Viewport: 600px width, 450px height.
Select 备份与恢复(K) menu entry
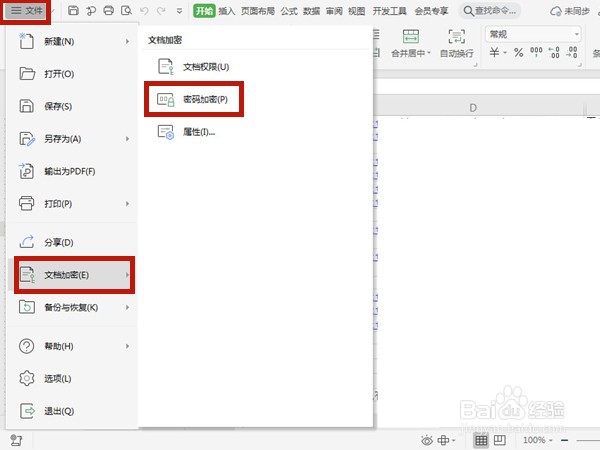coord(72,307)
